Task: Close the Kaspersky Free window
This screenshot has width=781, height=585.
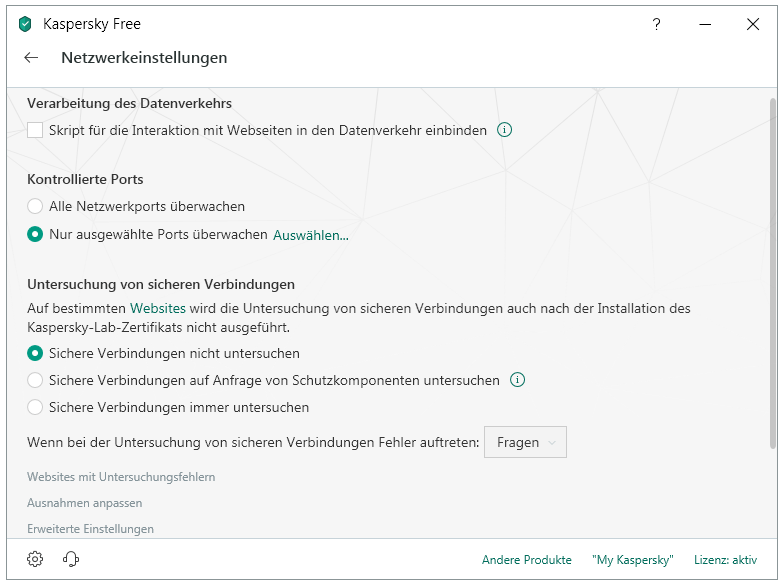Action: coord(753,24)
